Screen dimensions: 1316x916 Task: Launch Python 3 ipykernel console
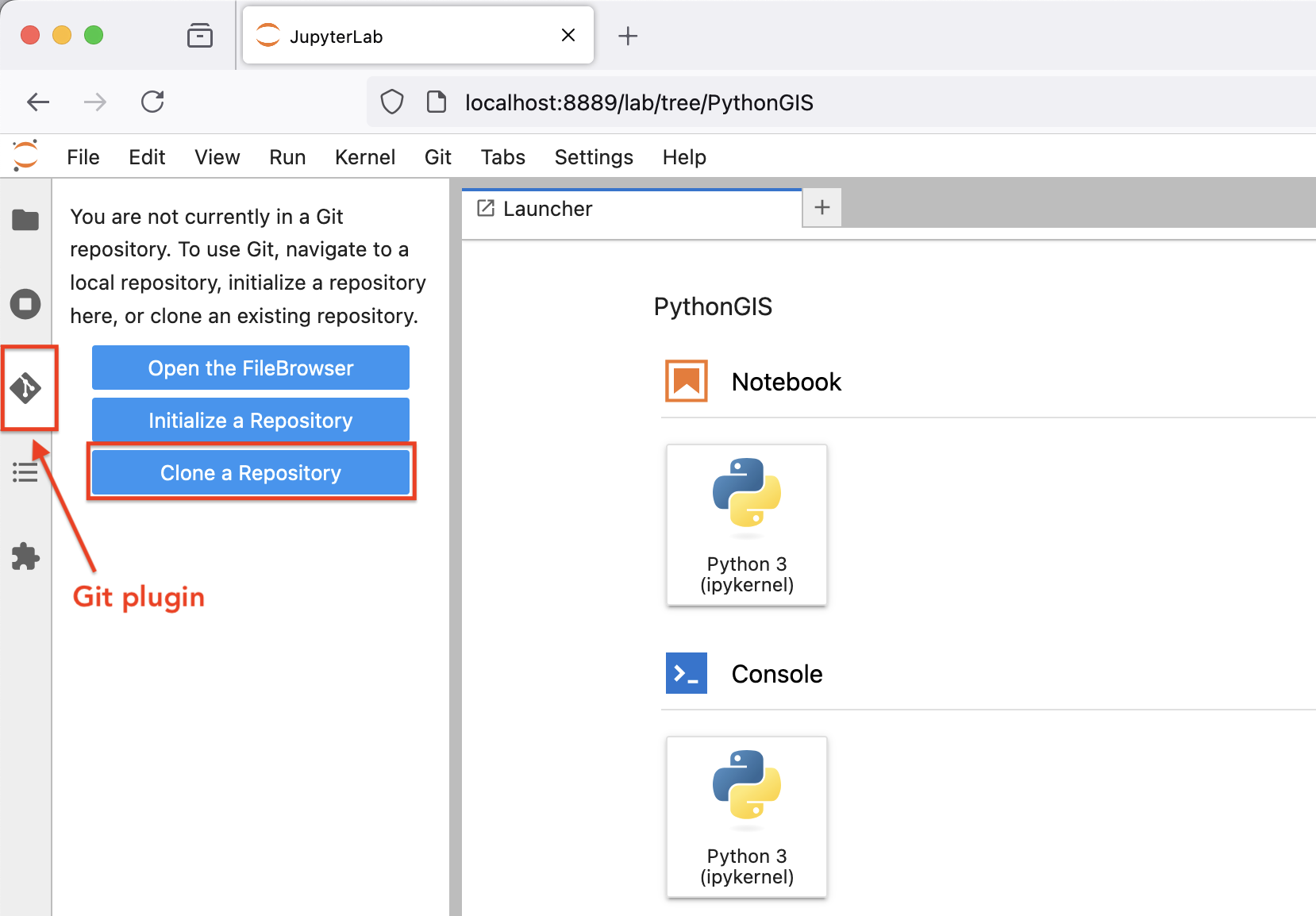(x=747, y=817)
